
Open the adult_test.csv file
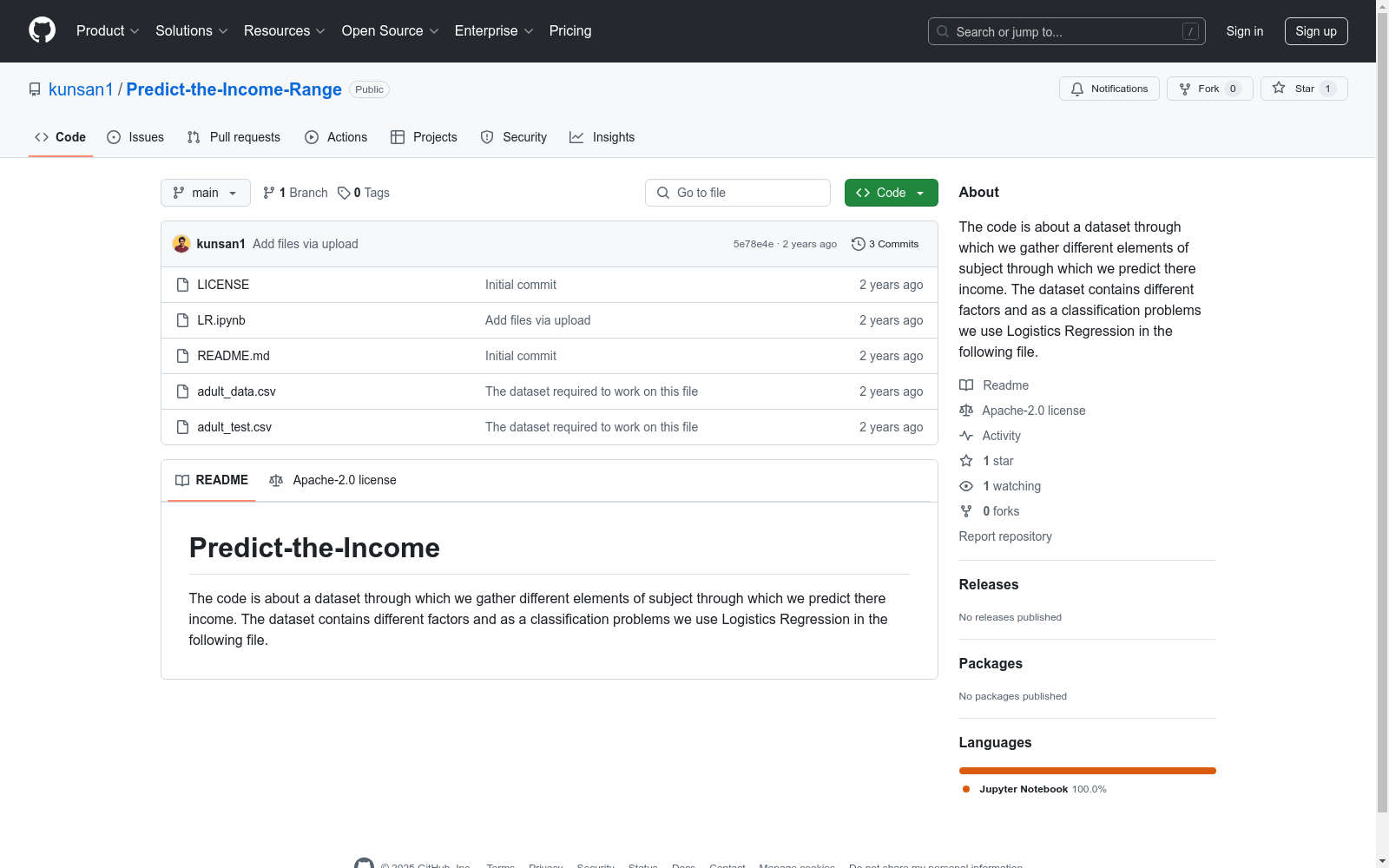tap(234, 427)
